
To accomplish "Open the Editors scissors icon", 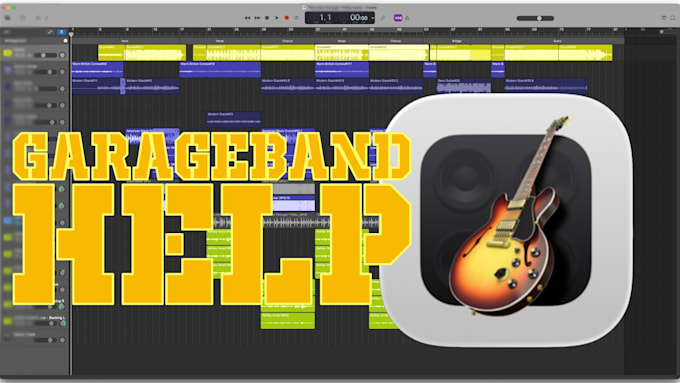I will coord(46,18).
